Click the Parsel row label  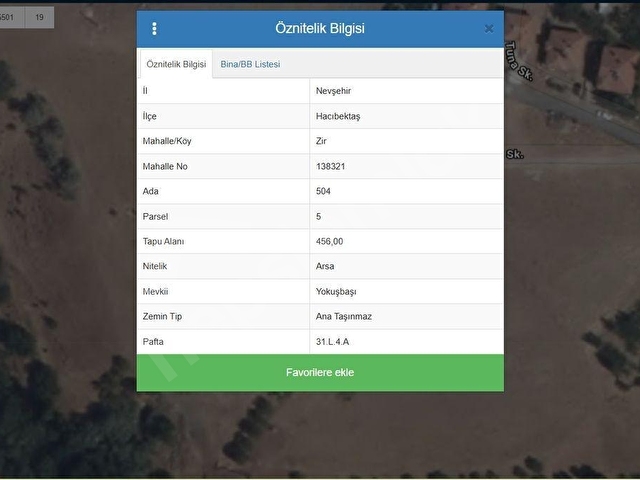pos(155,216)
